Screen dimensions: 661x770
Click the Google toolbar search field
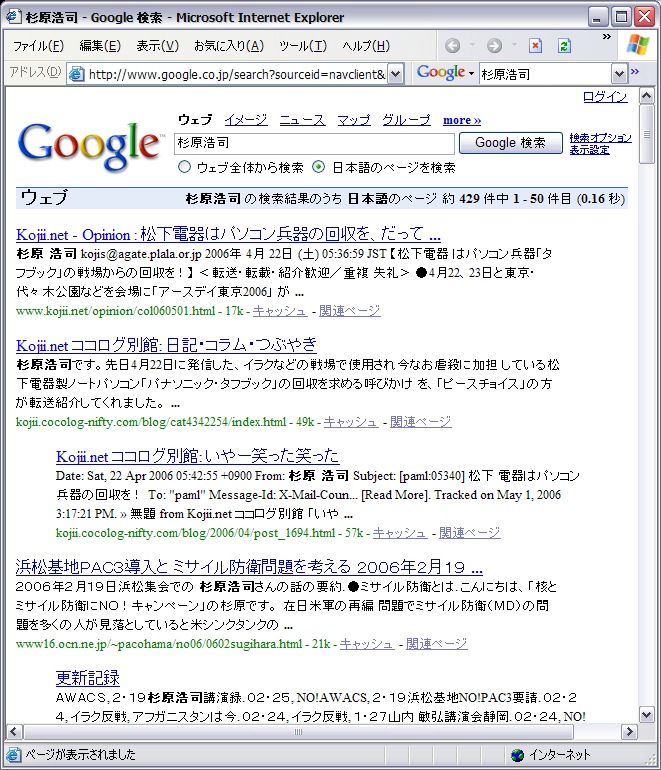coord(546,74)
